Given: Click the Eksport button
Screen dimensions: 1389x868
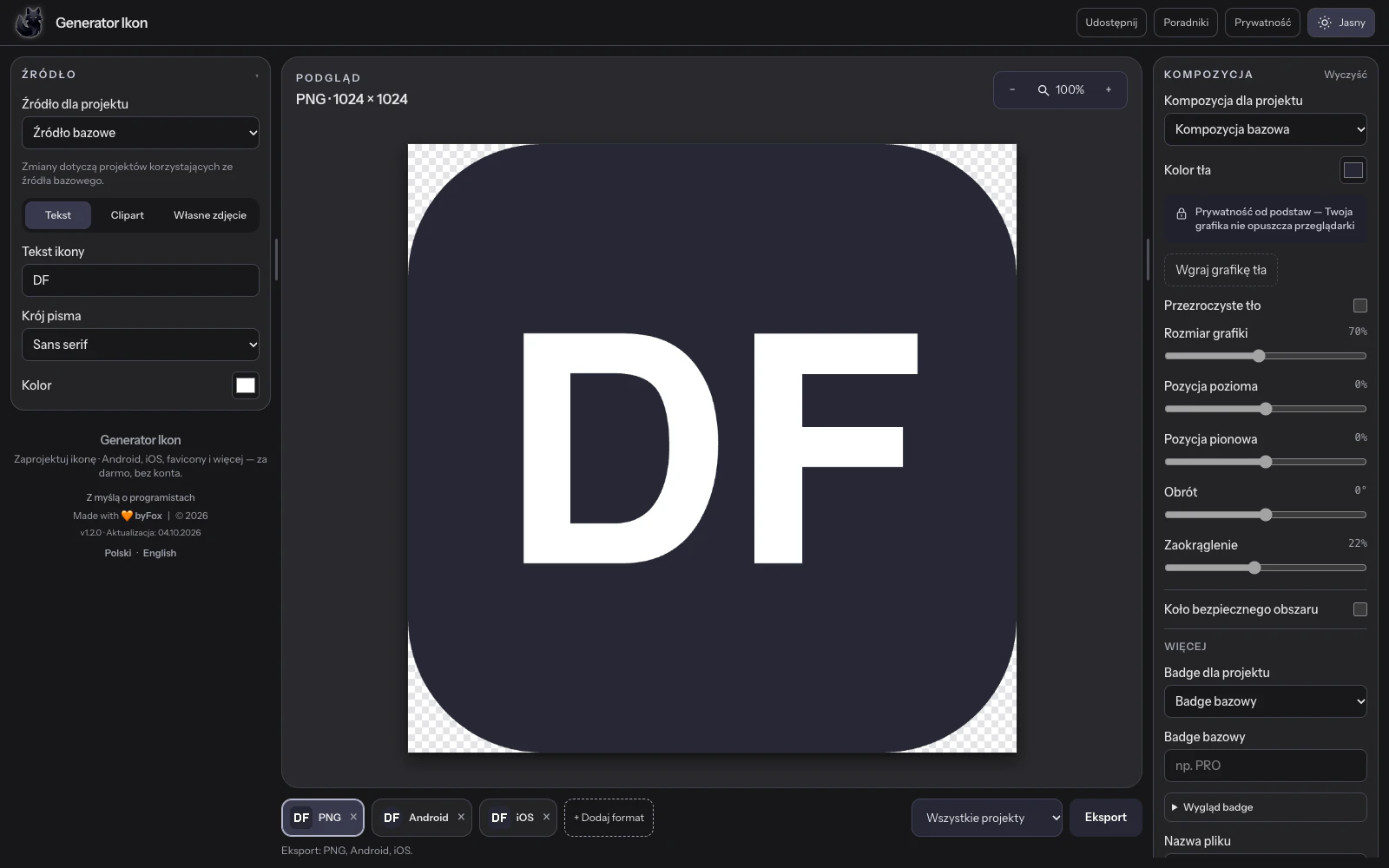Looking at the screenshot, I should tap(1105, 818).
